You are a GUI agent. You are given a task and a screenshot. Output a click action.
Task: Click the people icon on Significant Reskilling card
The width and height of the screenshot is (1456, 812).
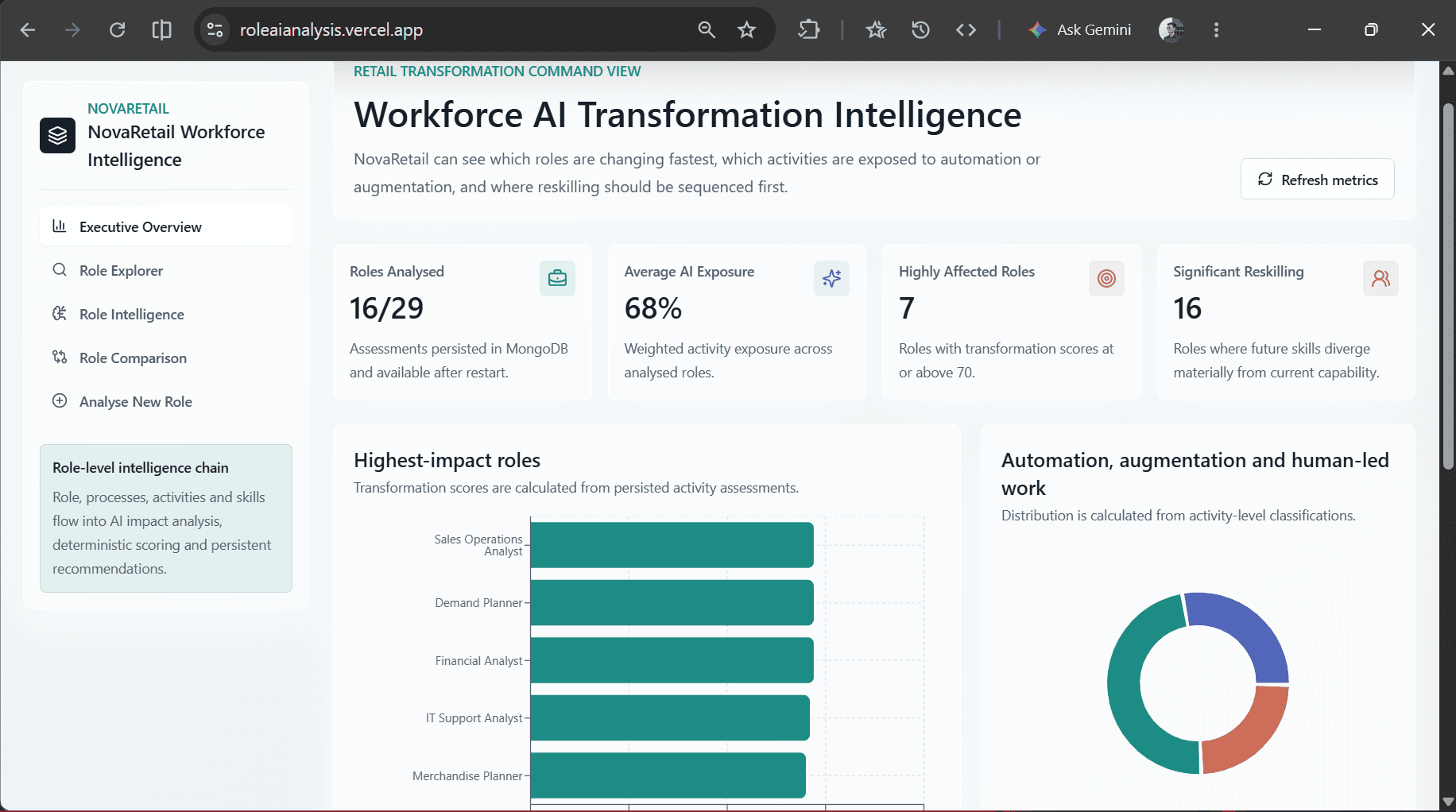(1380, 279)
